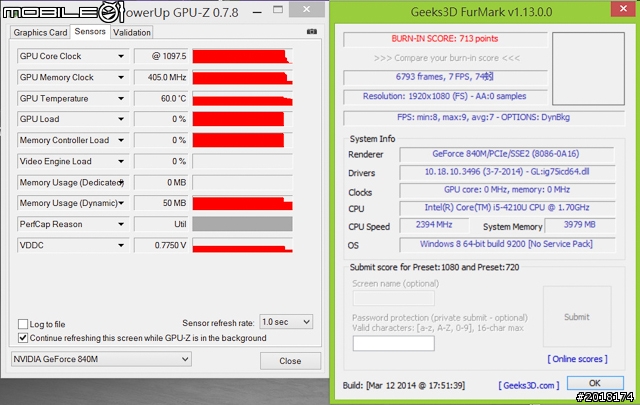Expand Video Engine Load dropdown
The width and height of the screenshot is (640, 405).
tap(121, 161)
